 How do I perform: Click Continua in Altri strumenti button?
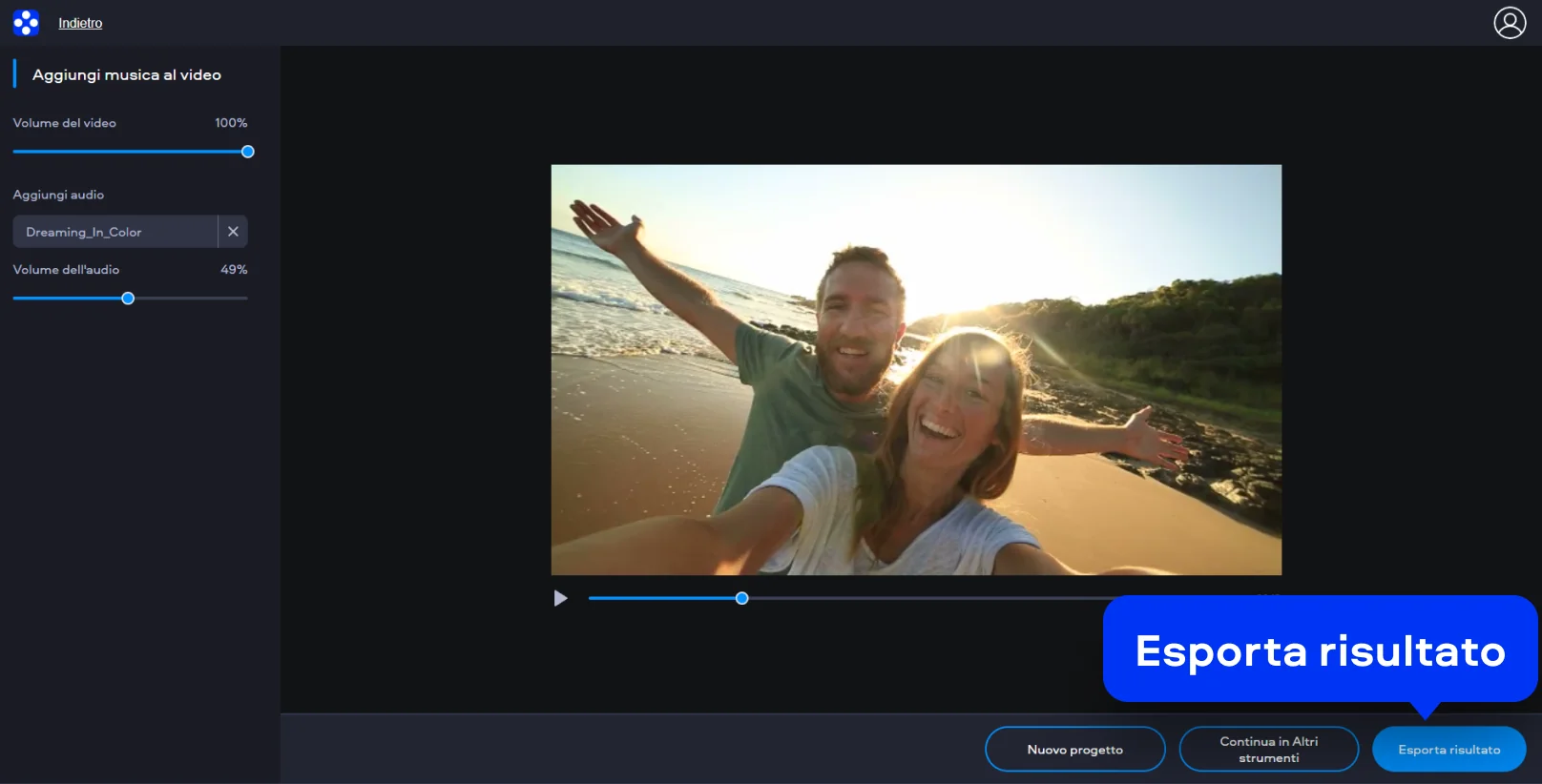[x=1268, y=750]
